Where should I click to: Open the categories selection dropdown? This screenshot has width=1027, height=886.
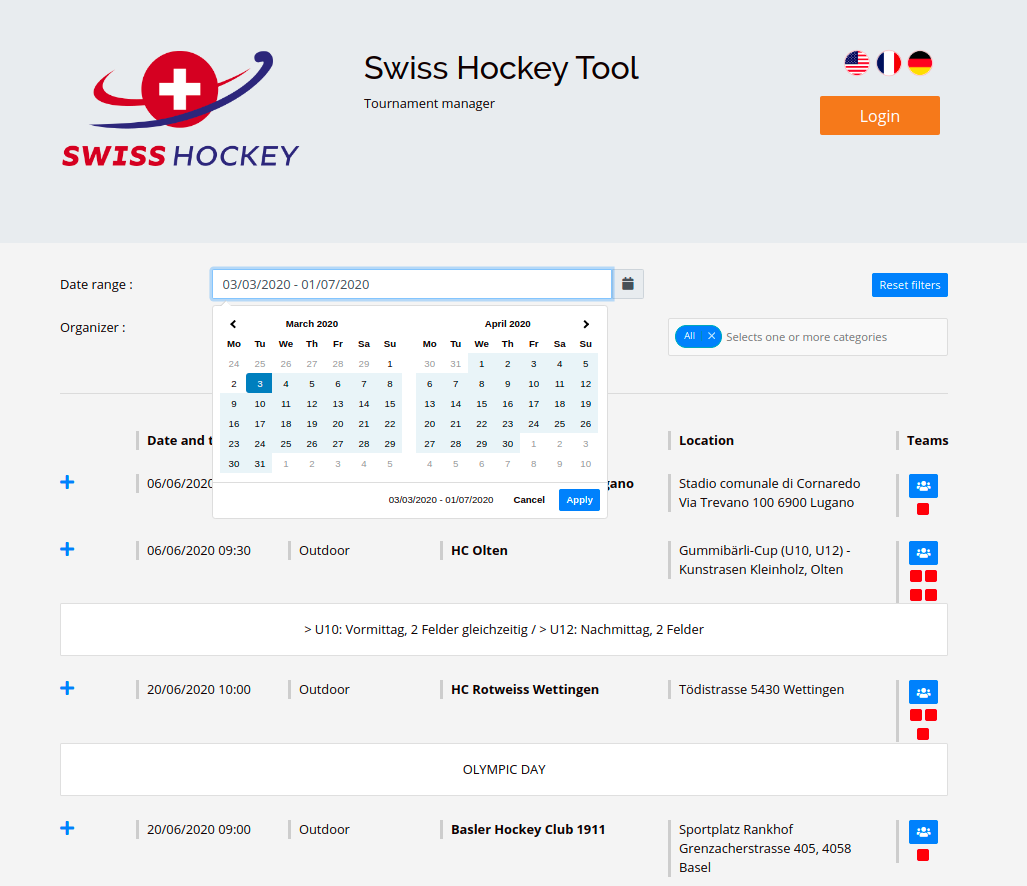(x=830, y=337)
